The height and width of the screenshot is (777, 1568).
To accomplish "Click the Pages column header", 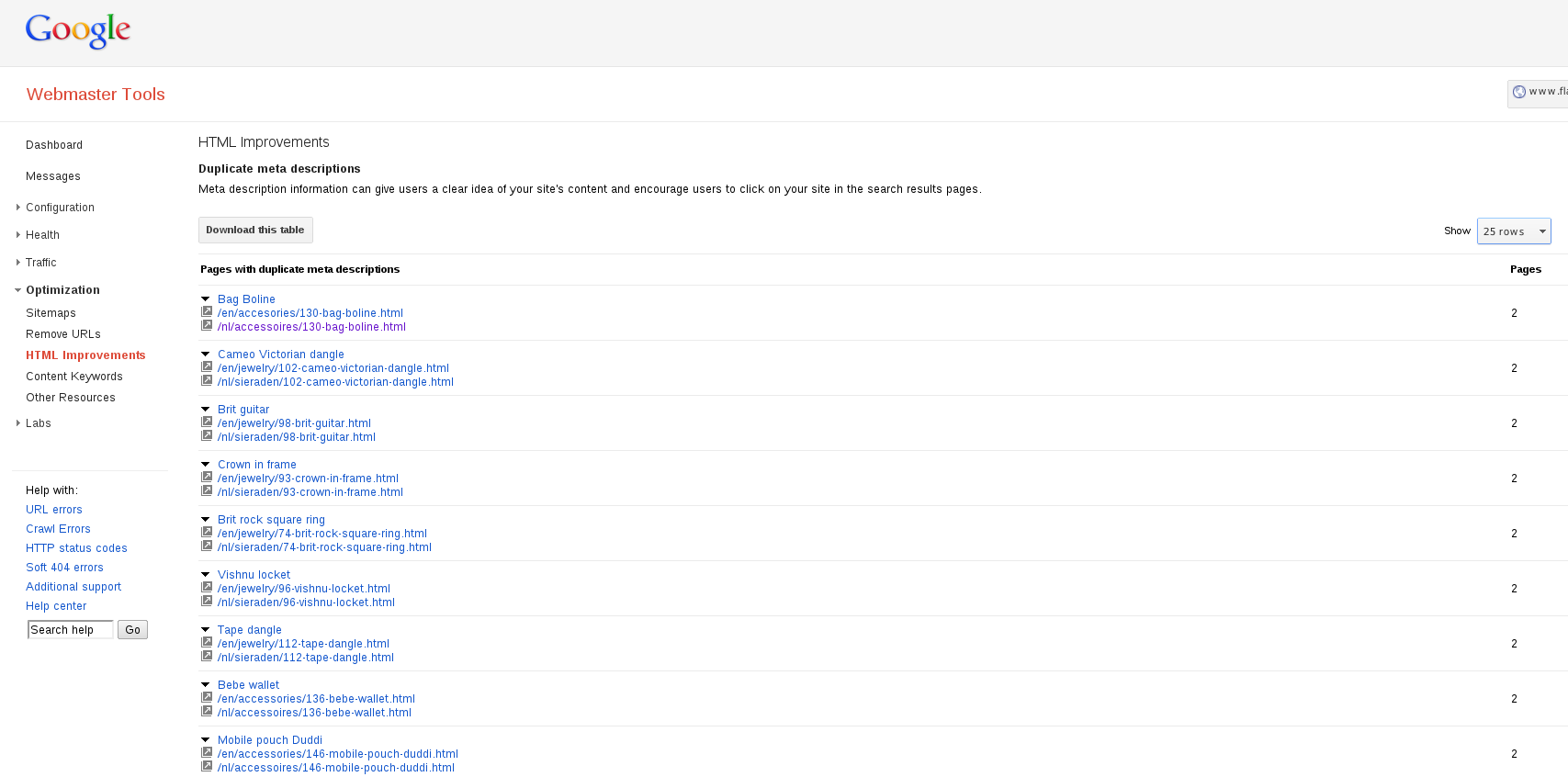I will [1526, 269].
